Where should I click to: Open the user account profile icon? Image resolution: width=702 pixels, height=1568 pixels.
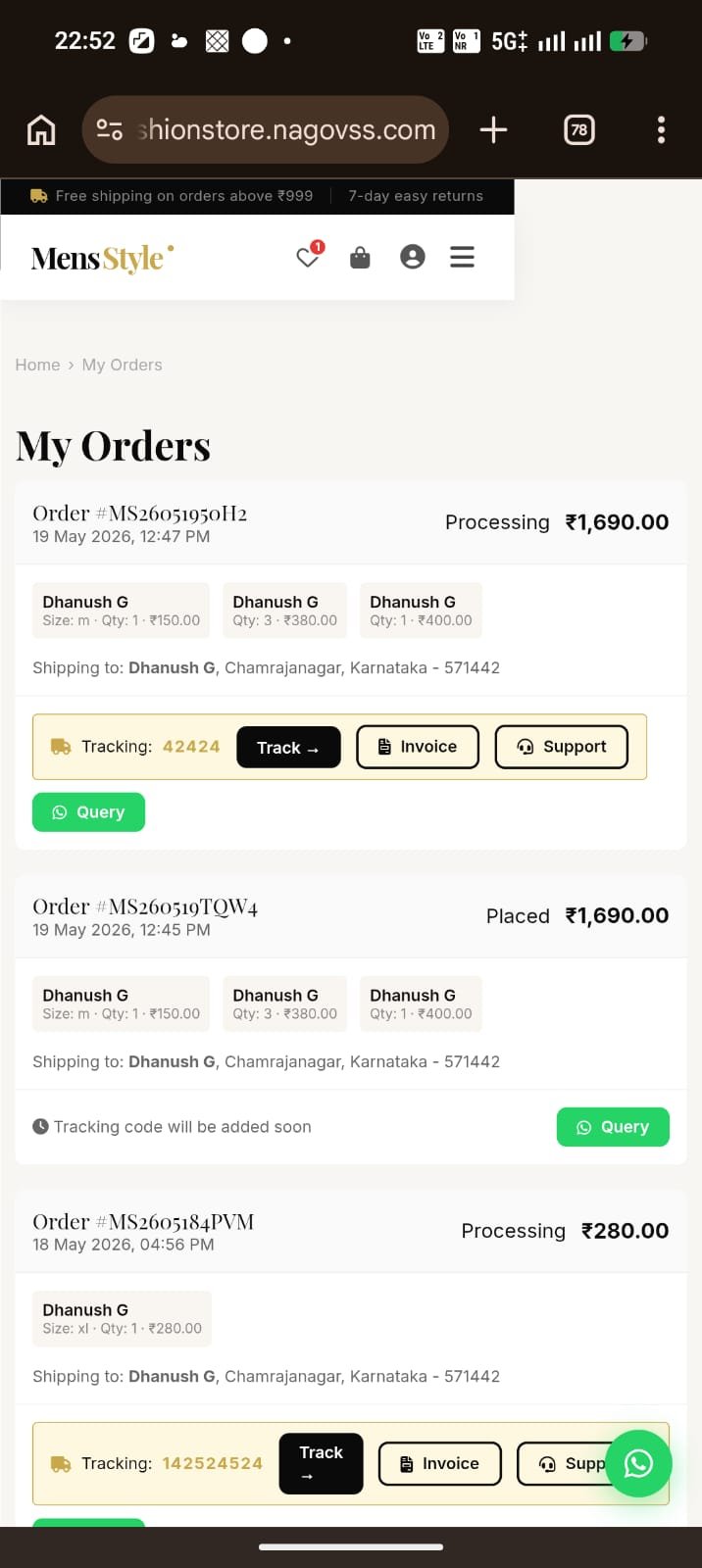(413, 257)
